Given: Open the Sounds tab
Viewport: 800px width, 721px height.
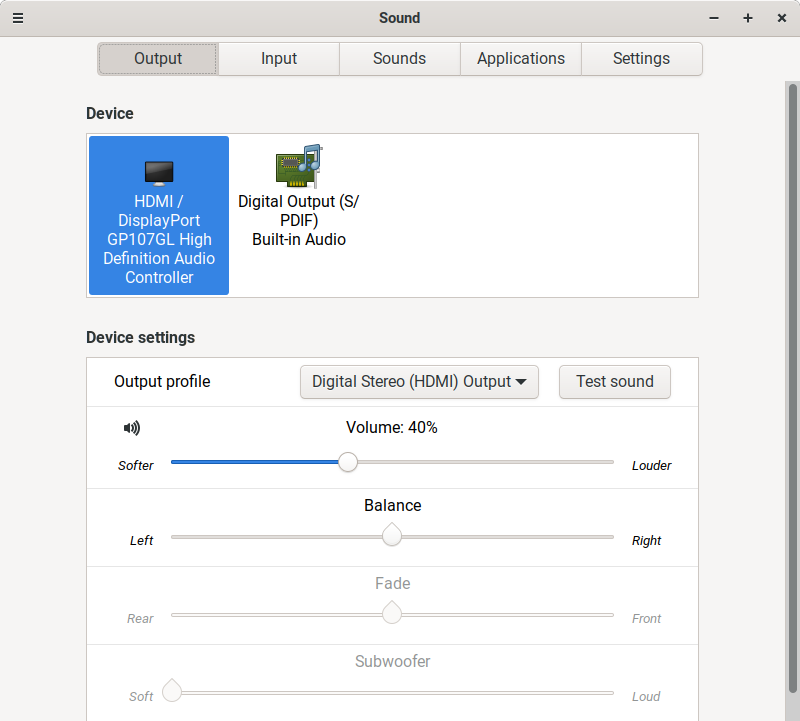Looking at the screenshot, I should (x=399, y=59).
